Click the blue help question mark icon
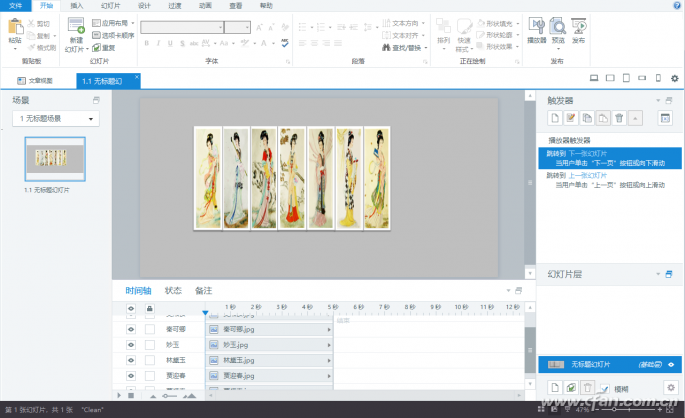 pos(677,5)
